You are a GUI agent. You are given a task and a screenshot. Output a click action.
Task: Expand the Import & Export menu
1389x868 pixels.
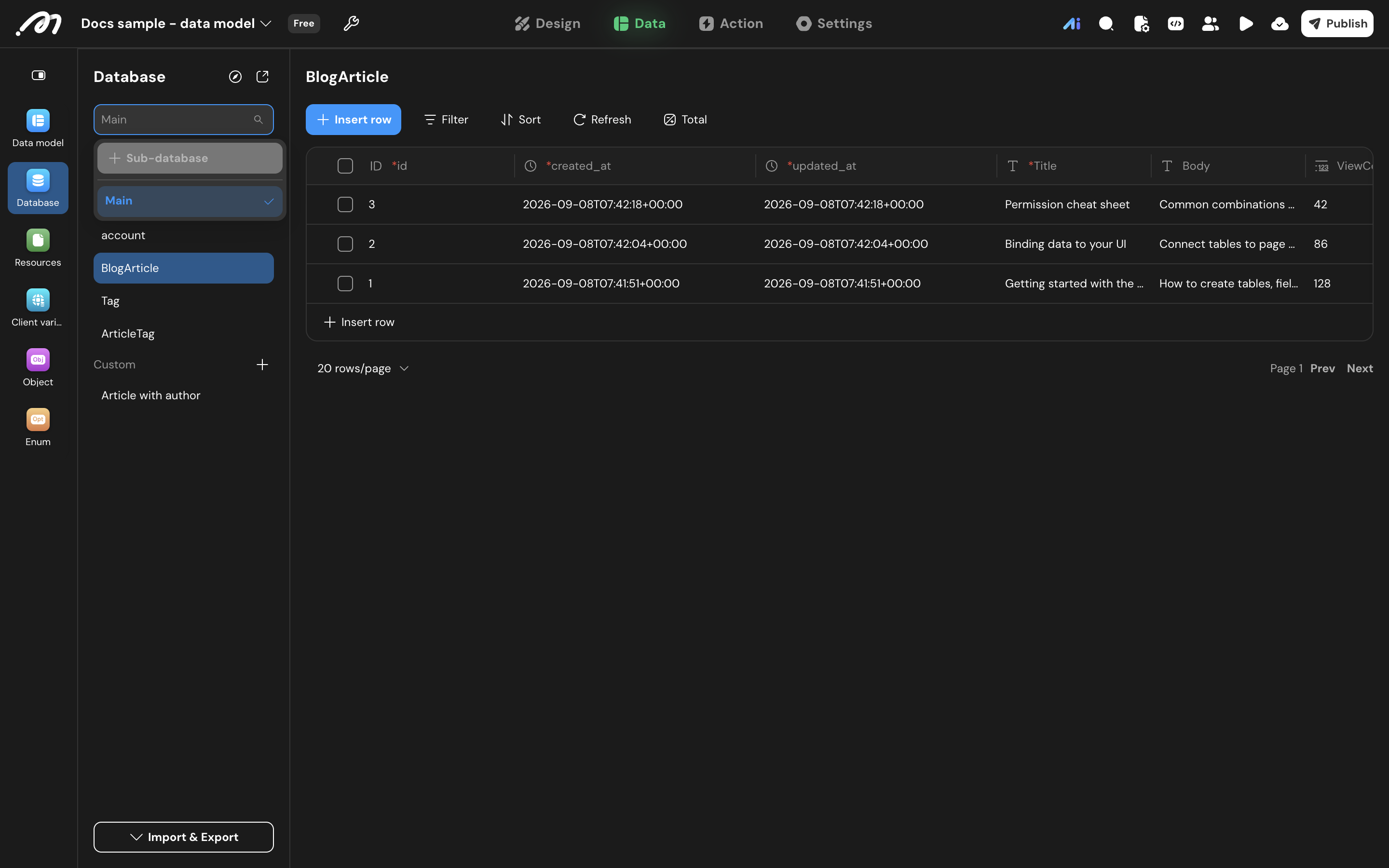tap(184, 837)
